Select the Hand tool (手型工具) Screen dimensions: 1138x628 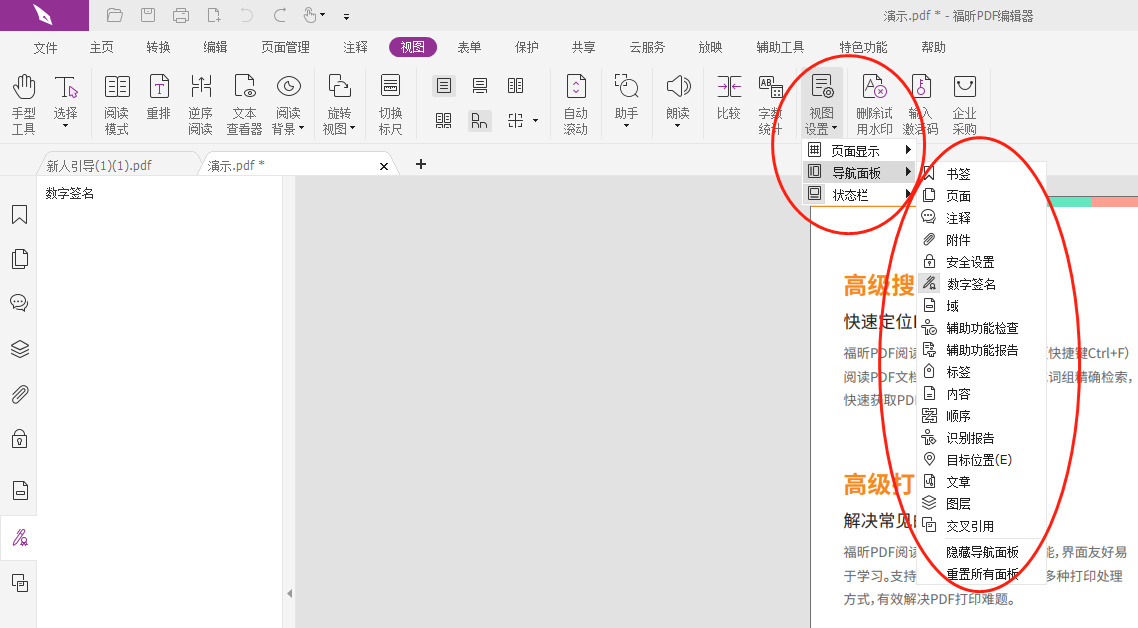pyautogui.click(x=23, y=100)
